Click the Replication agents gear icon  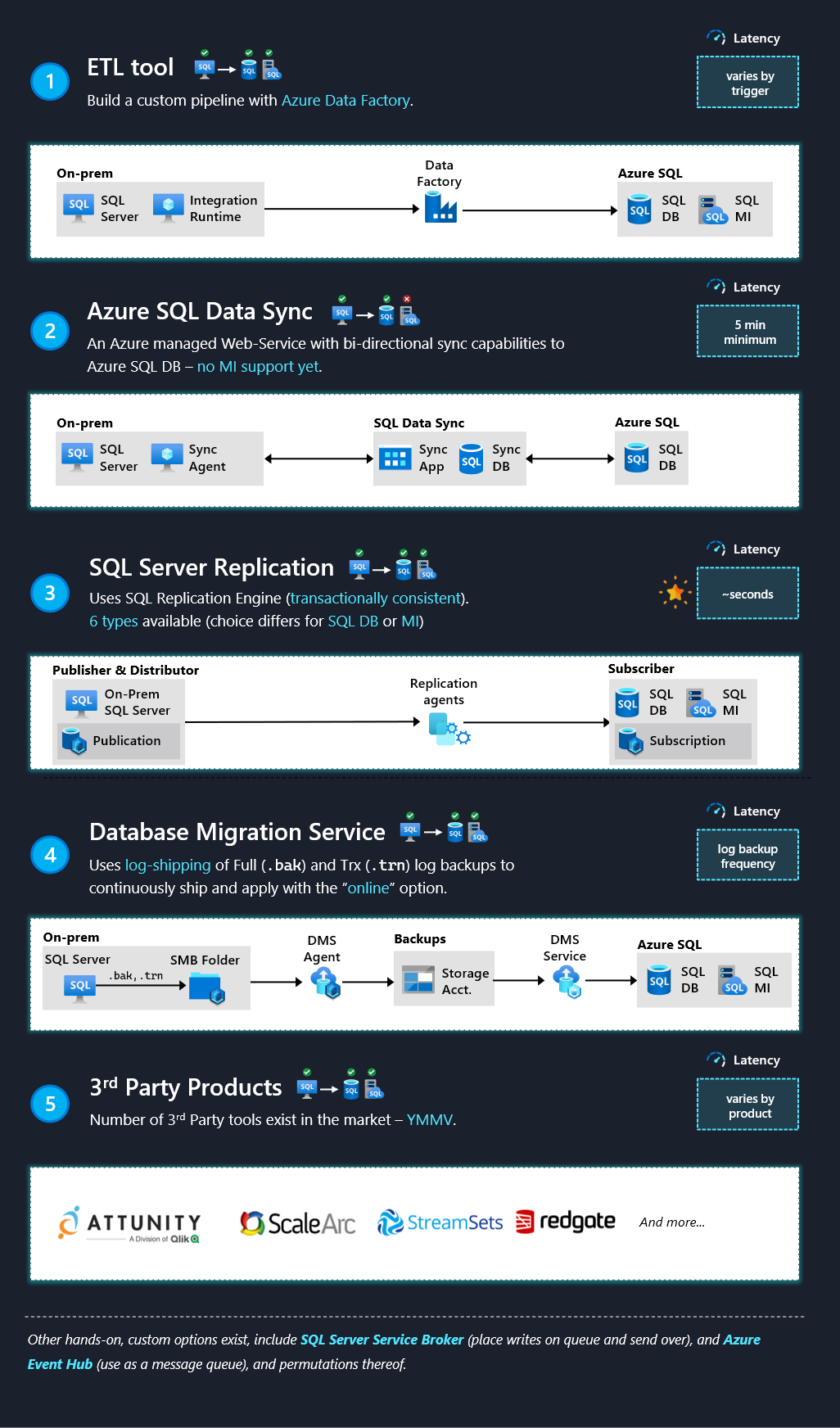(x=449, y=728)
